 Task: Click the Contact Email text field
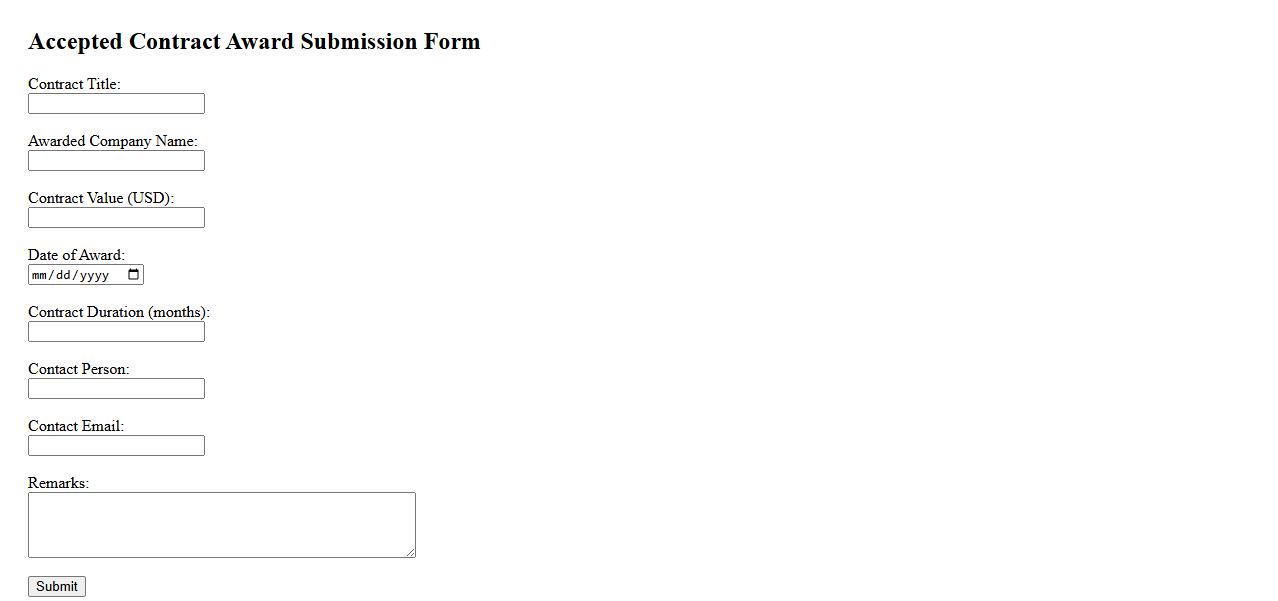[x=116, y=446]
